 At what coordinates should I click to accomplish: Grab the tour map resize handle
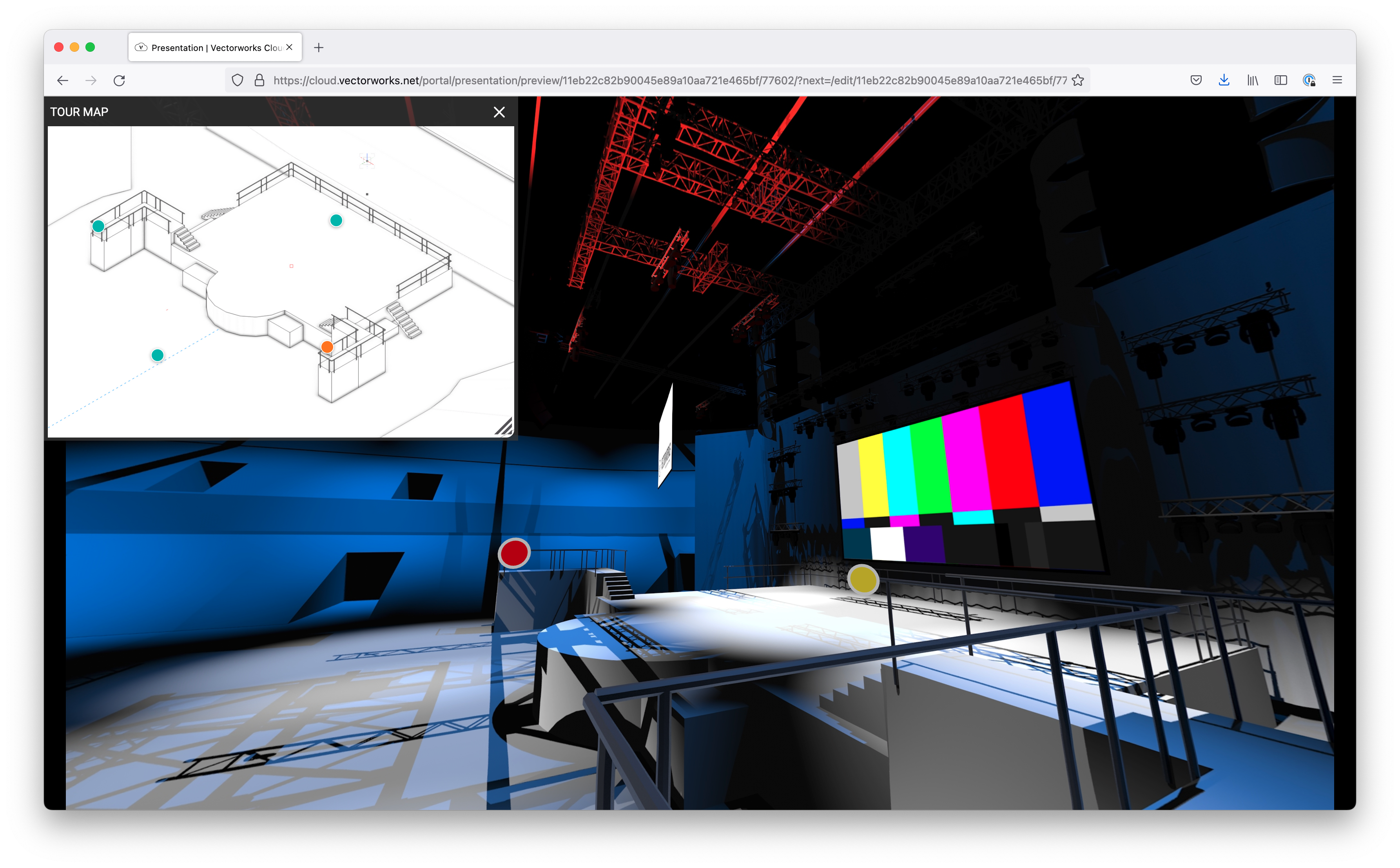(x=504, y=427)
